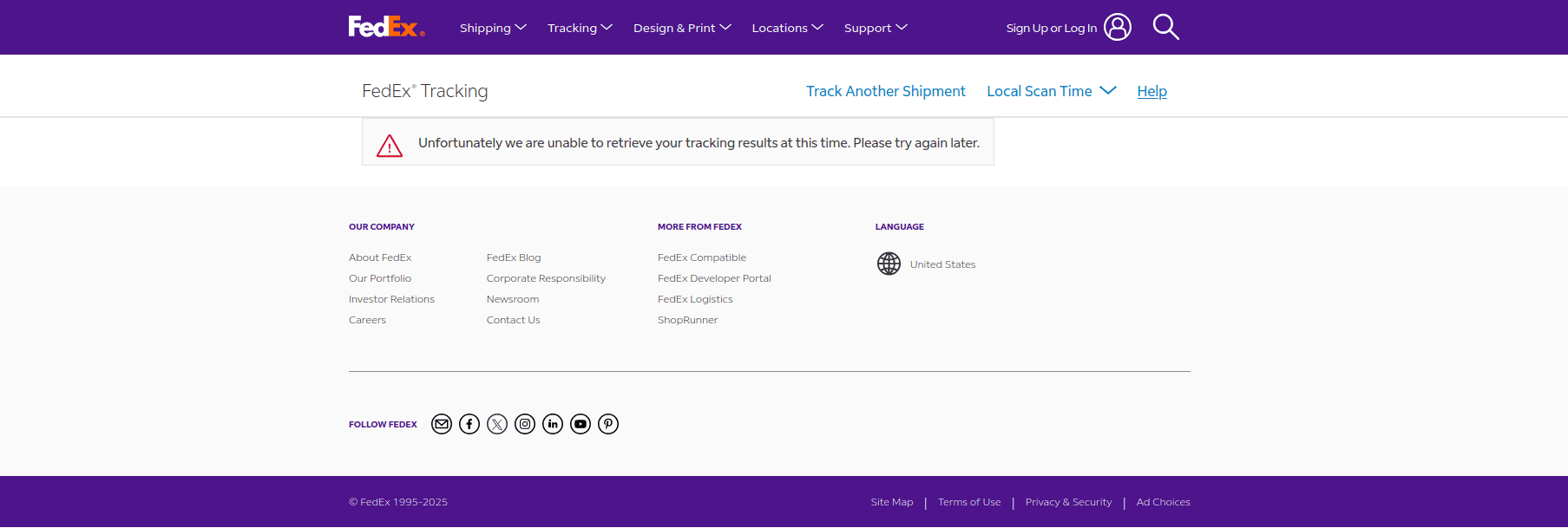1568x528 pixels.
Task: Open FedEx X (Twitter) icon
Action: point(497,424)
